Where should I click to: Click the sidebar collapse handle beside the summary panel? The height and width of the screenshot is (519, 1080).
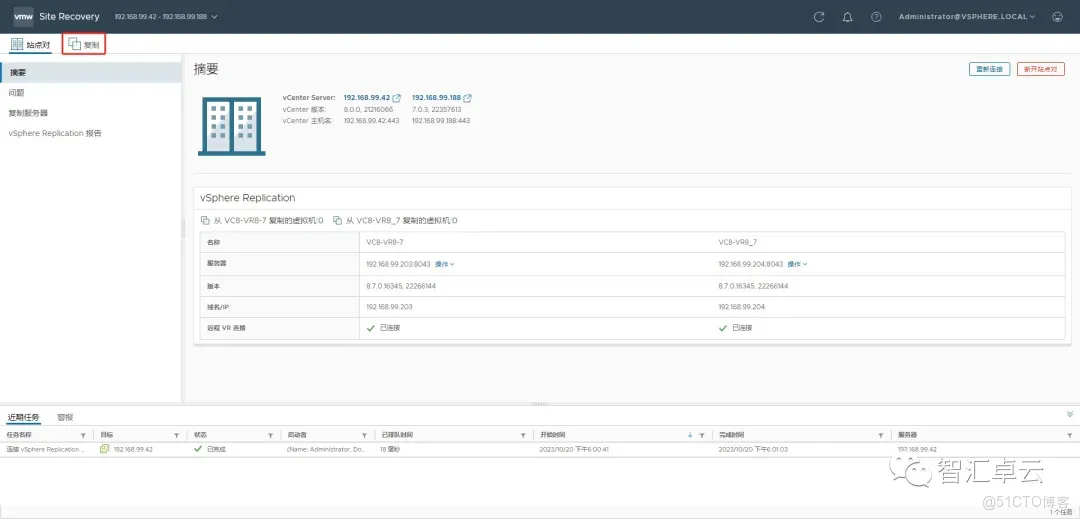tap(183, 228)
